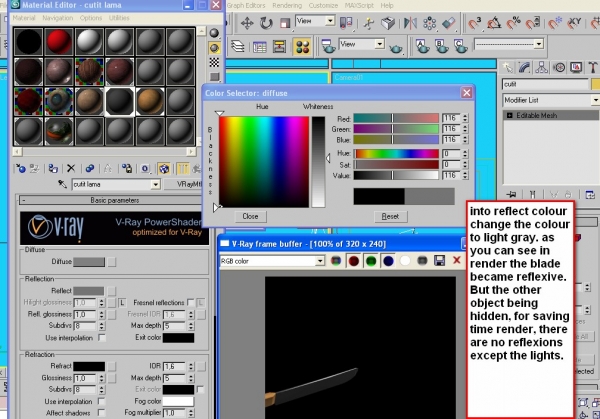
Task: Click the Quick Render teapot icon
Action: coord(396,48)
